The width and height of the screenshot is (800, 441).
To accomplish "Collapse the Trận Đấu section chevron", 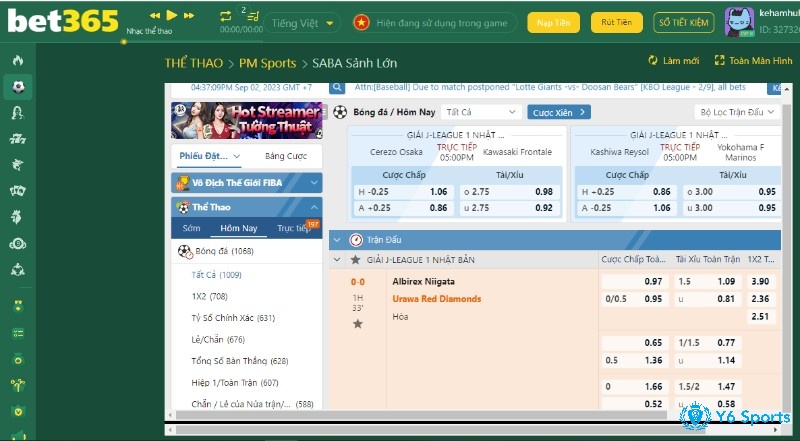I will (x=337, y=239).
